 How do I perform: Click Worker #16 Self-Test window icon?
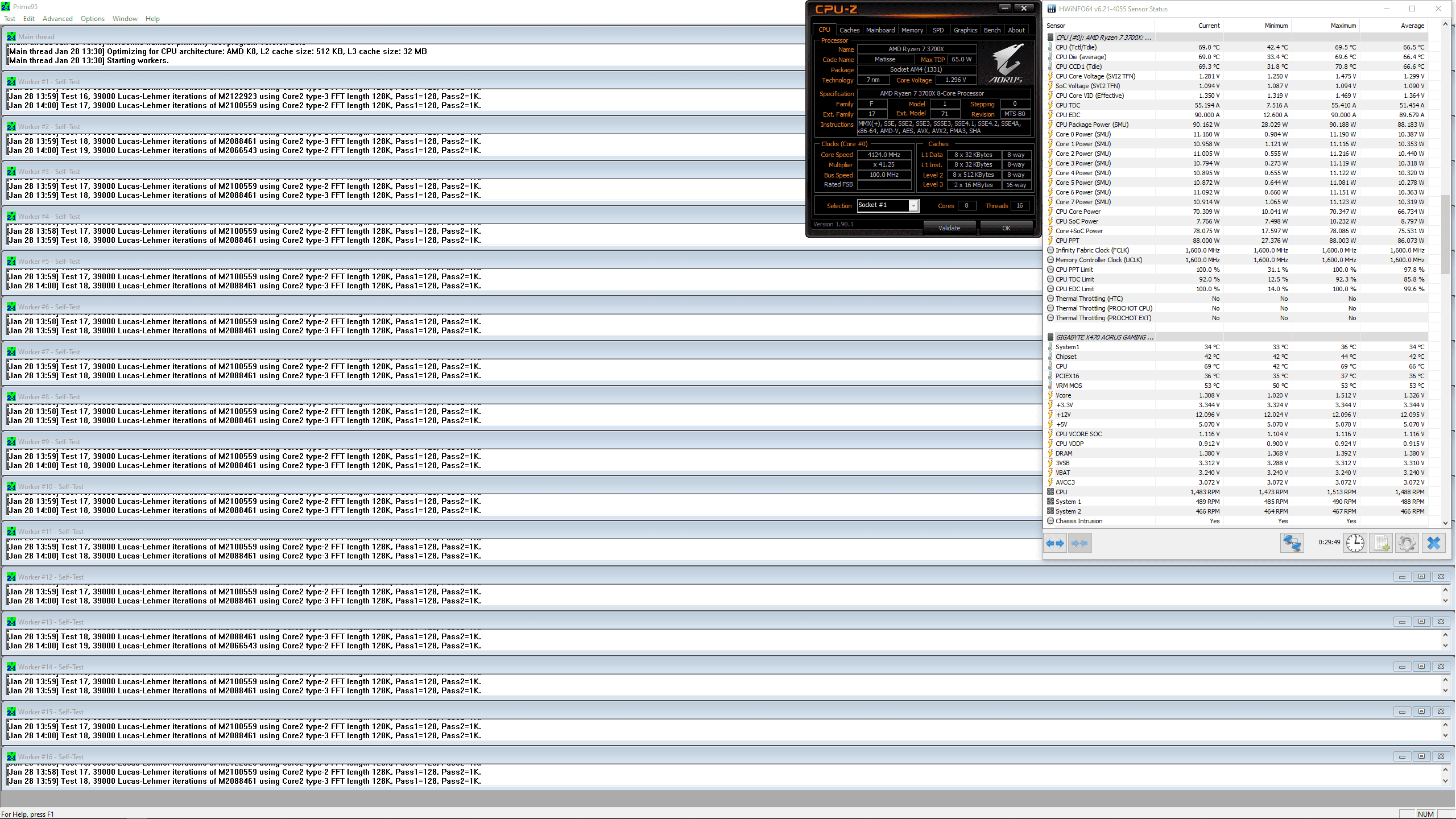pyautogui.click(x=11, y=756)
